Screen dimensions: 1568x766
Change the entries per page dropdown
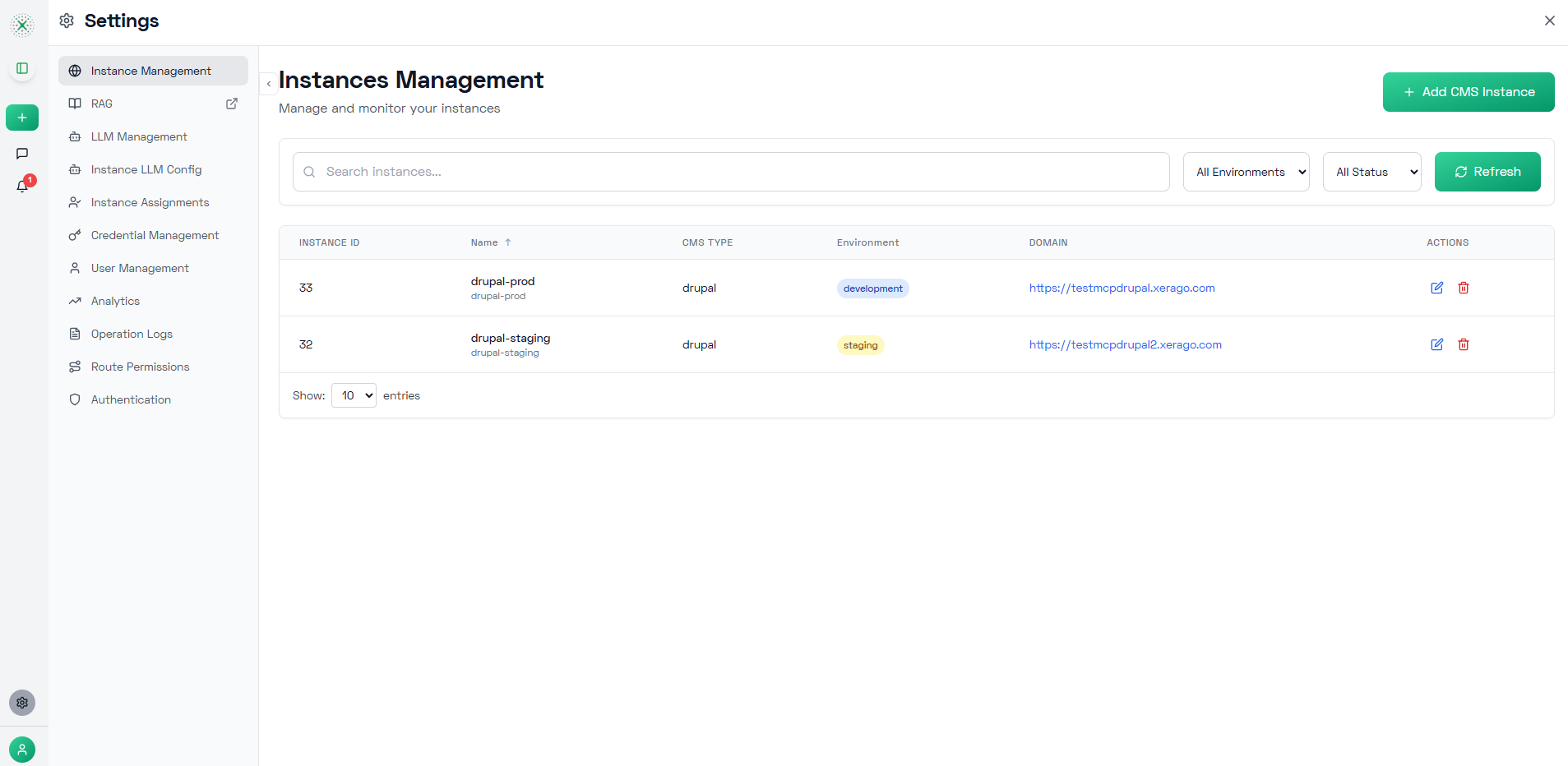click(354, 395)
